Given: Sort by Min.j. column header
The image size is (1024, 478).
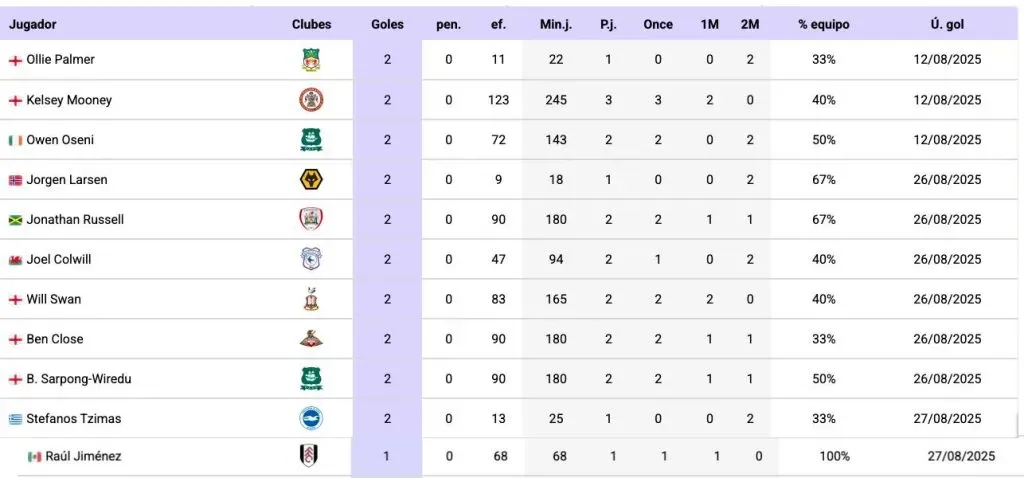Looking at the screenshot, I should pyautogui.click(x=556, y=24).
